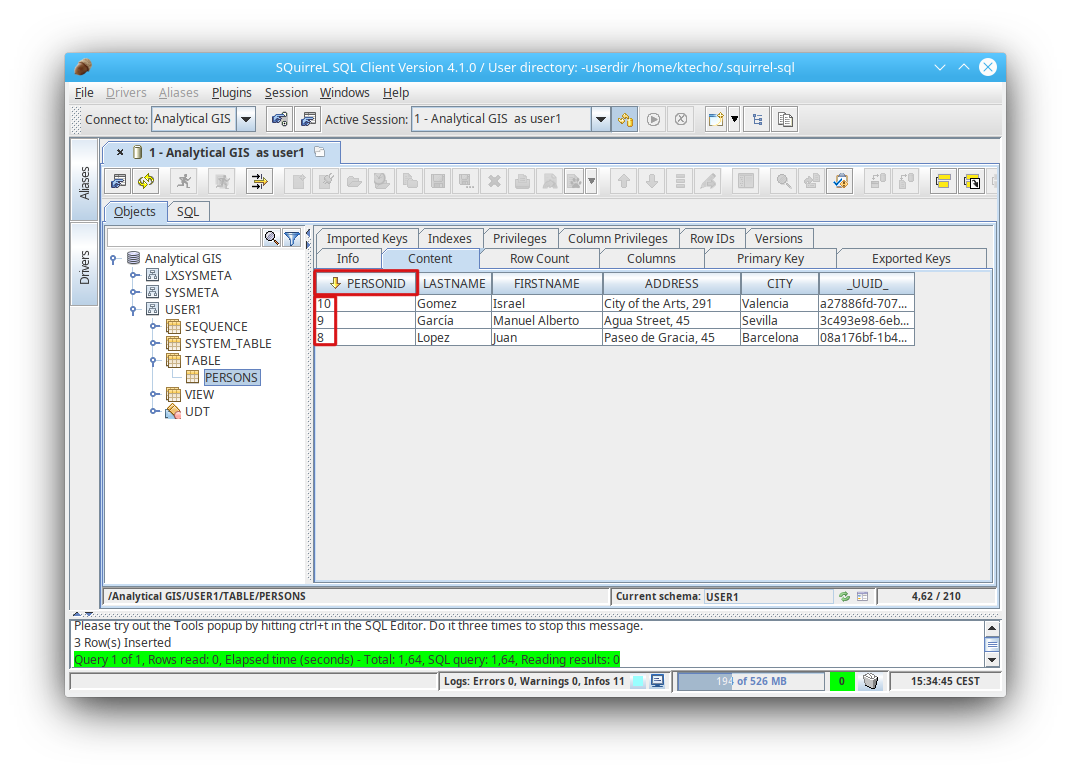Click the two-pages icon in top toolbar
Viewport: 1071px width, 774px height.
click(785, 120)
